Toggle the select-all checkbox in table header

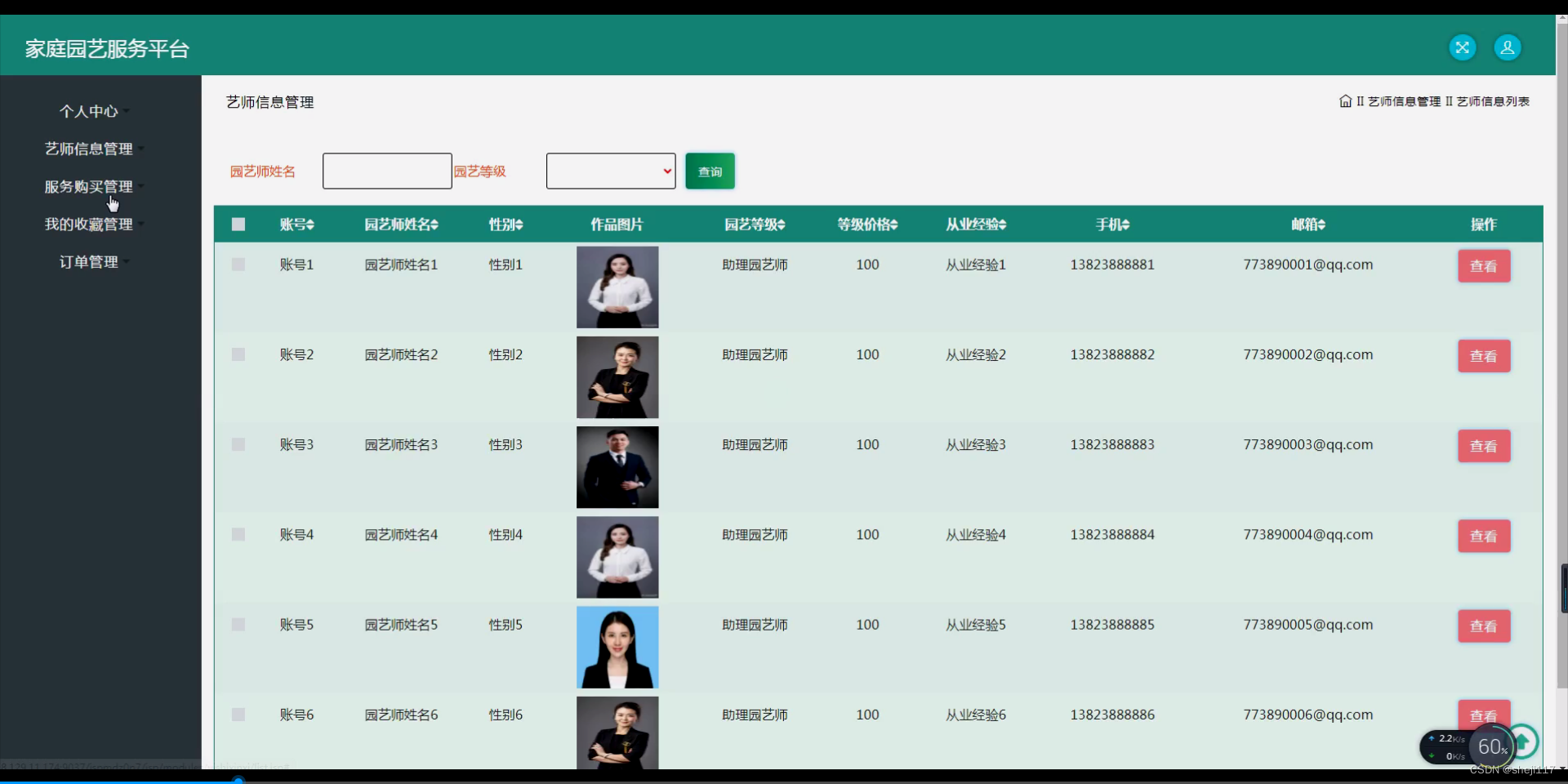(238, 225)
